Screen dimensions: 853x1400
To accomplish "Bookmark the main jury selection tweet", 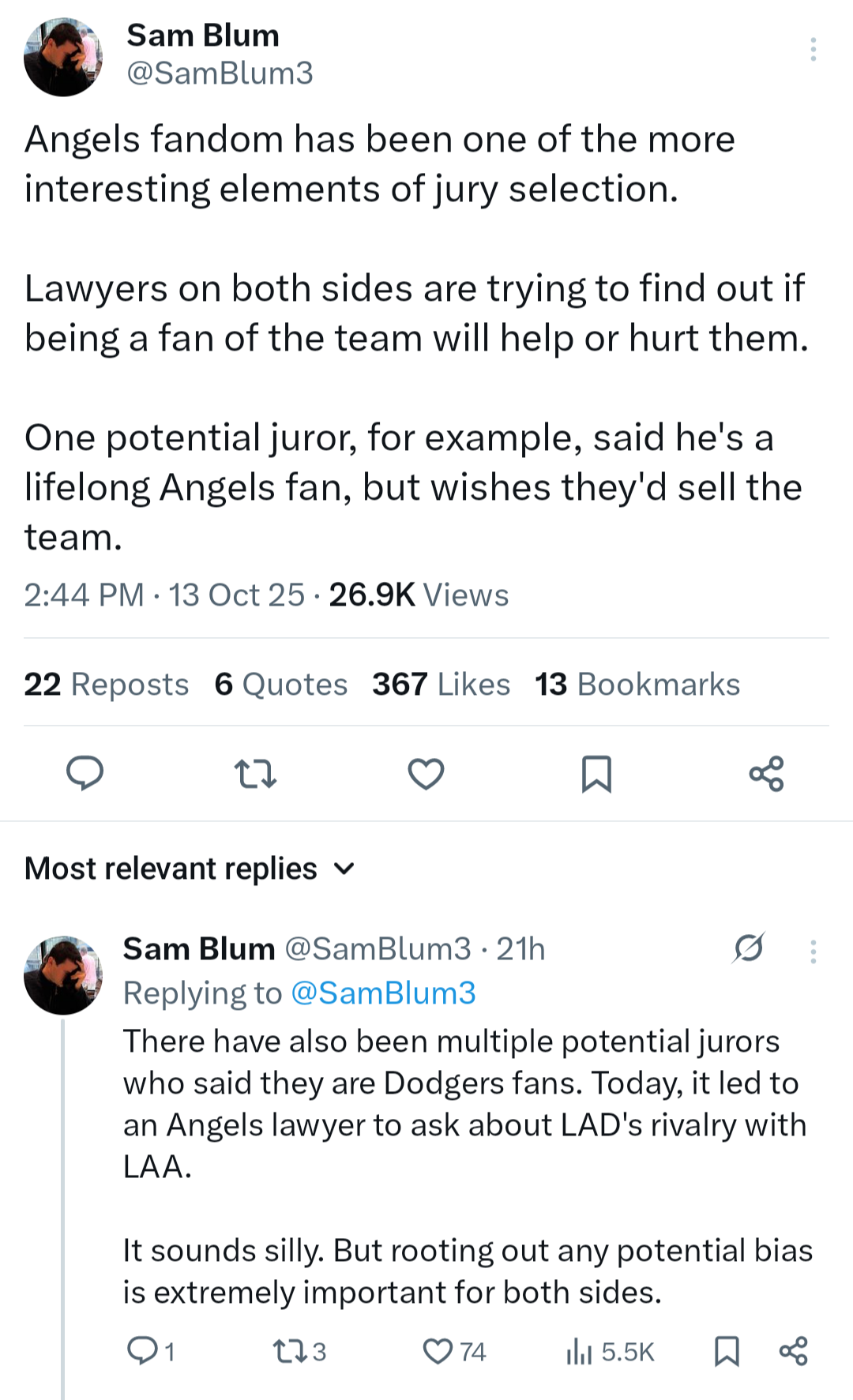I will pos(596,773).
